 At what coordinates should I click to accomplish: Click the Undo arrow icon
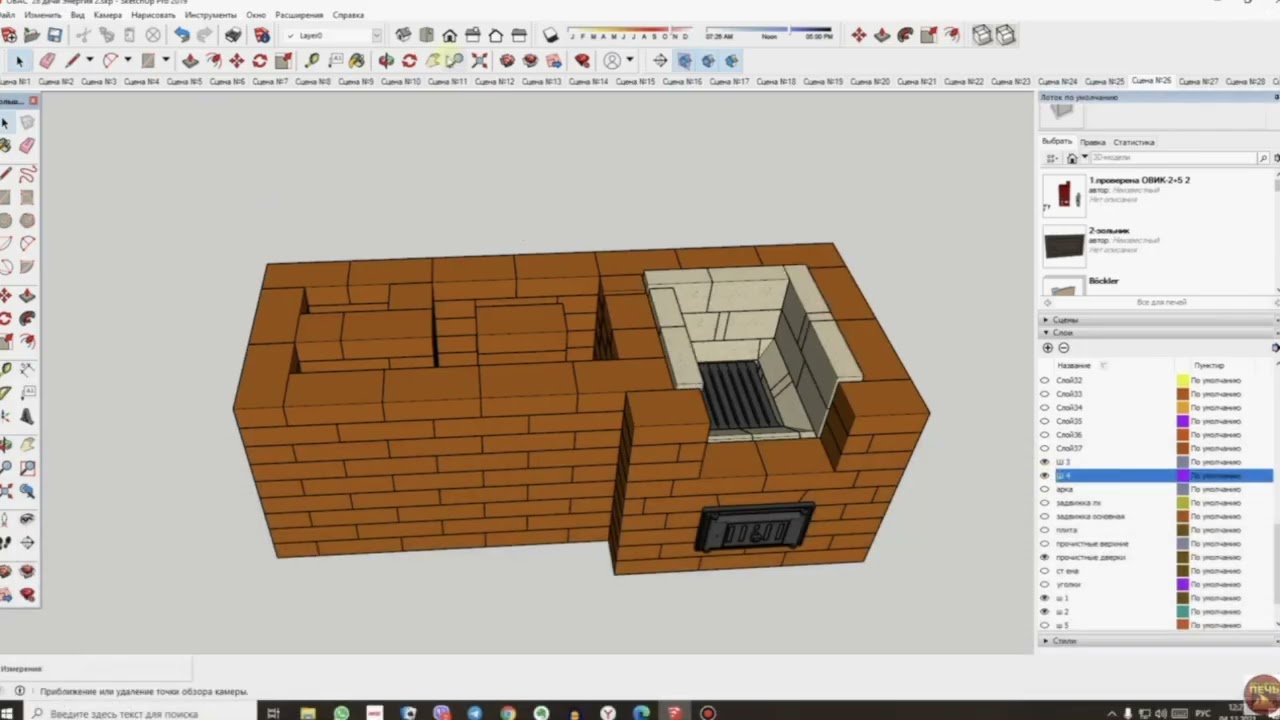181,35
